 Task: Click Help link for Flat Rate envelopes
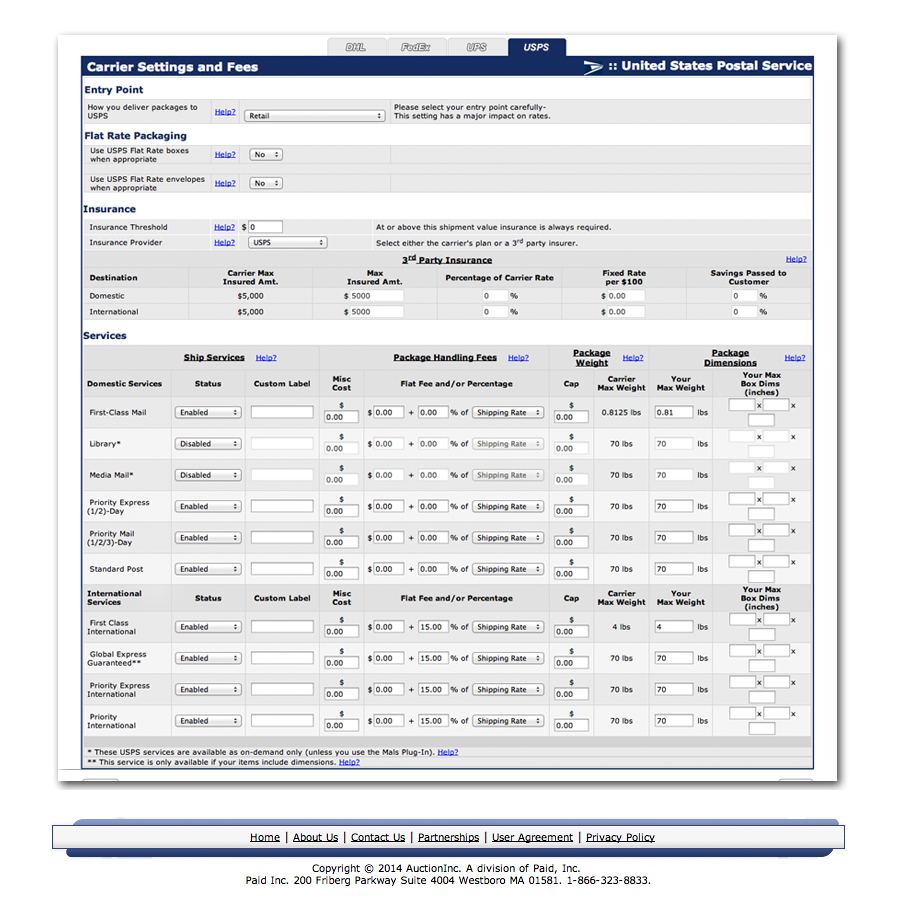click(225, 183)
